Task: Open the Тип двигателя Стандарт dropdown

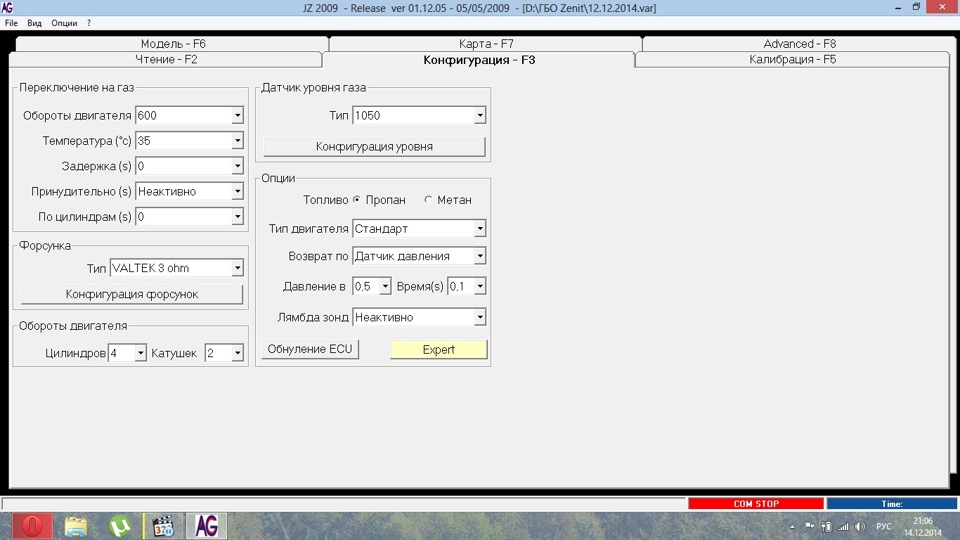Action: [479, 228]
